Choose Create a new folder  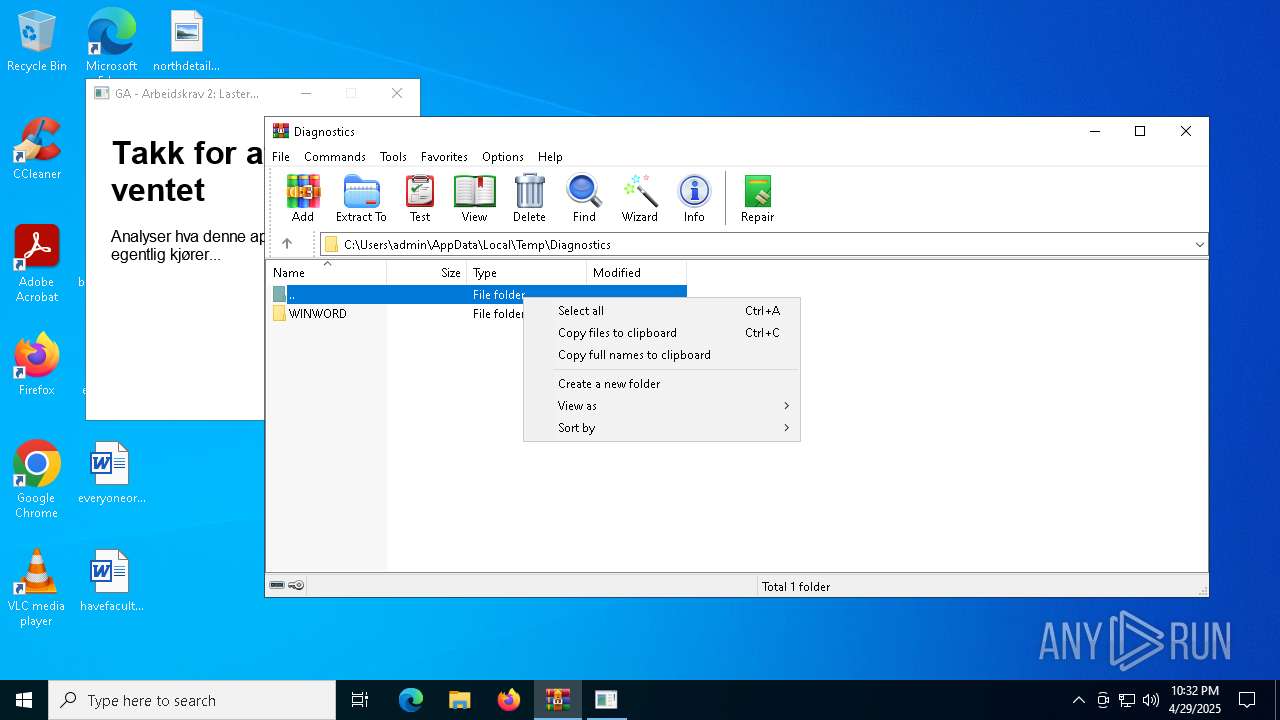pos(662,384)
